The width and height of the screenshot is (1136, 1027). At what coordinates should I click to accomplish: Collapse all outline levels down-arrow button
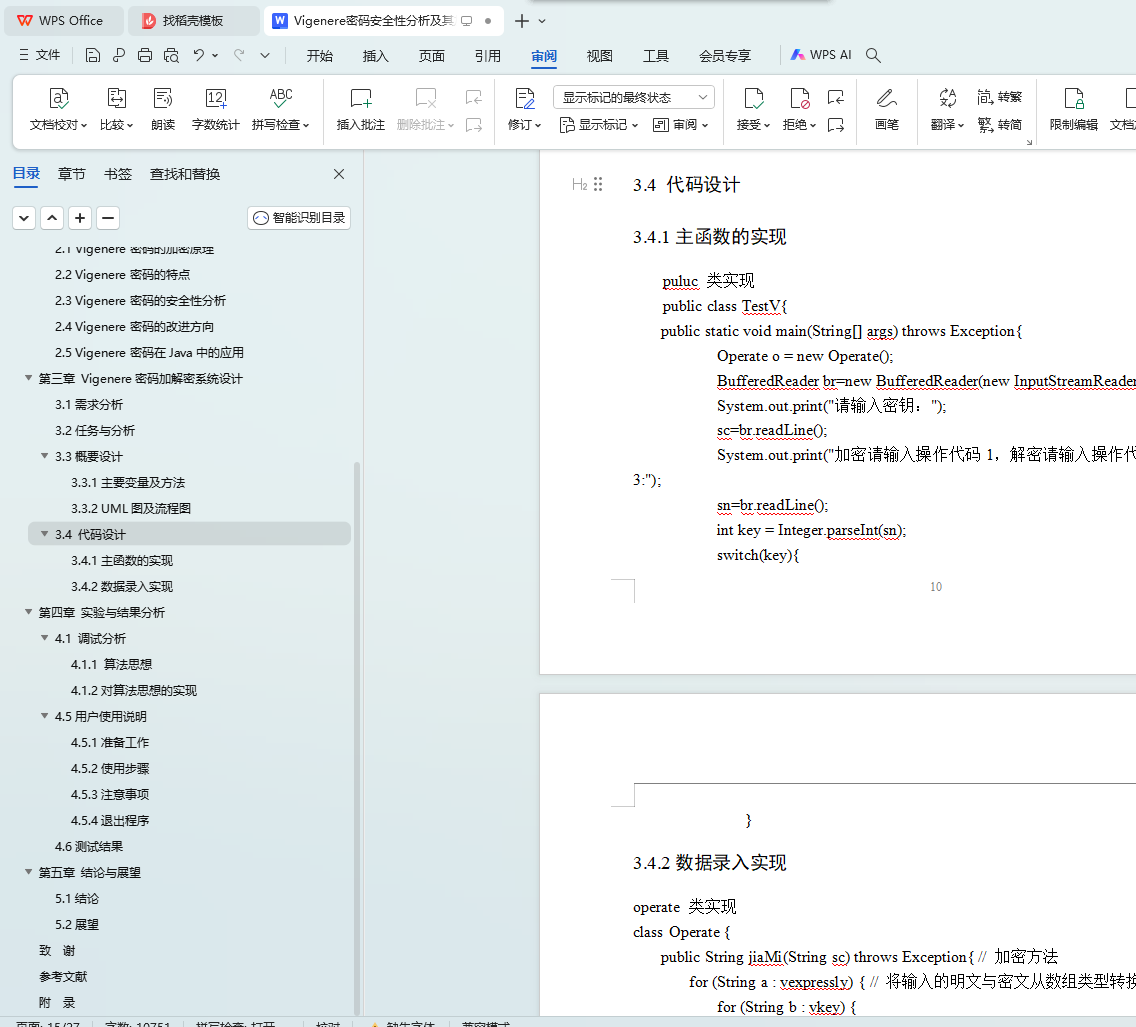click(x=24, y=218)
